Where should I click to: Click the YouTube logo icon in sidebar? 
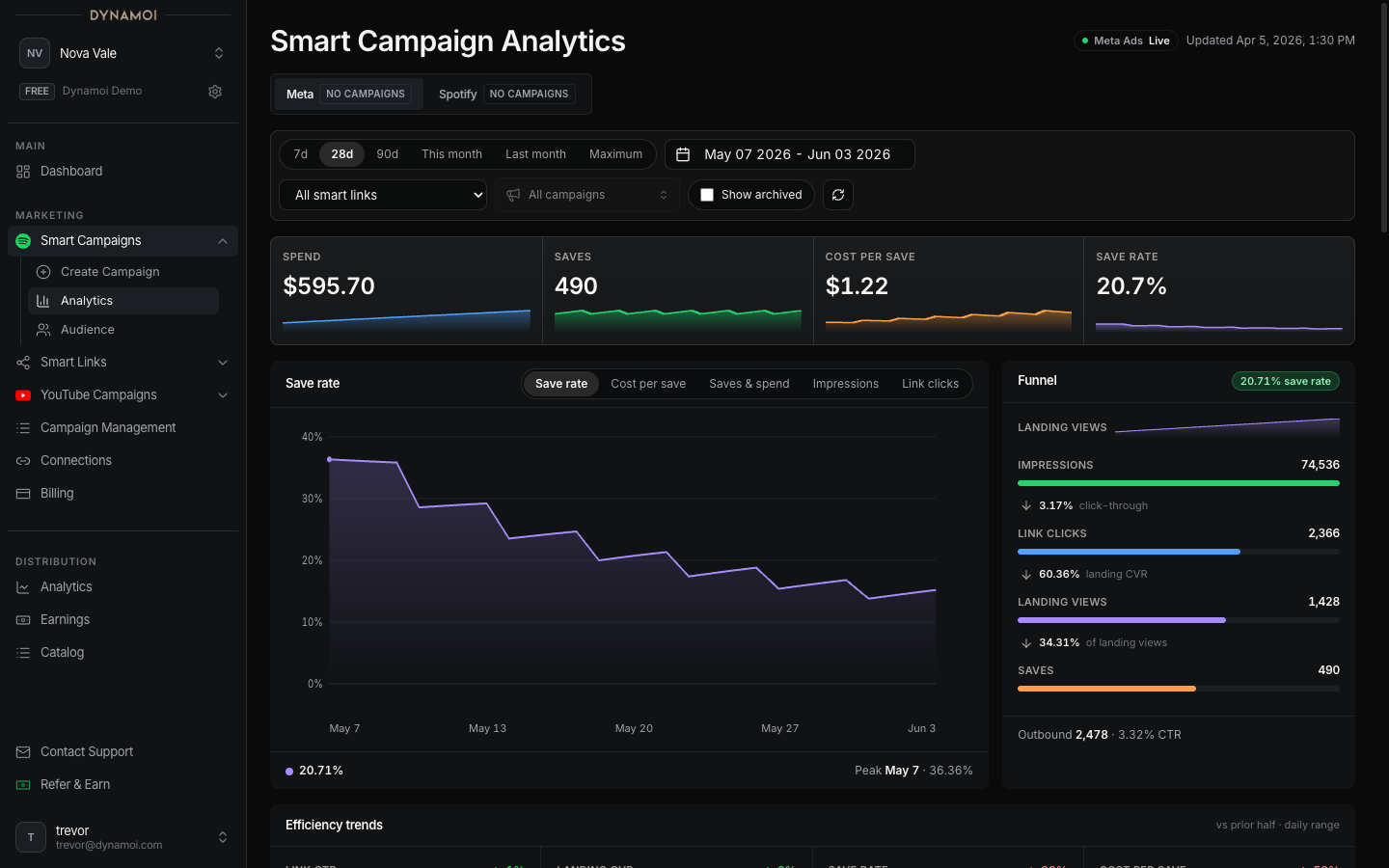point(23,395)
